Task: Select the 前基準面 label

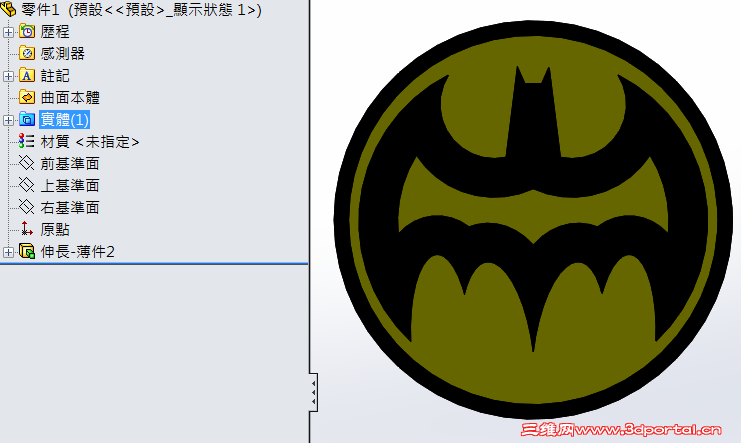Action: (70, 164)
